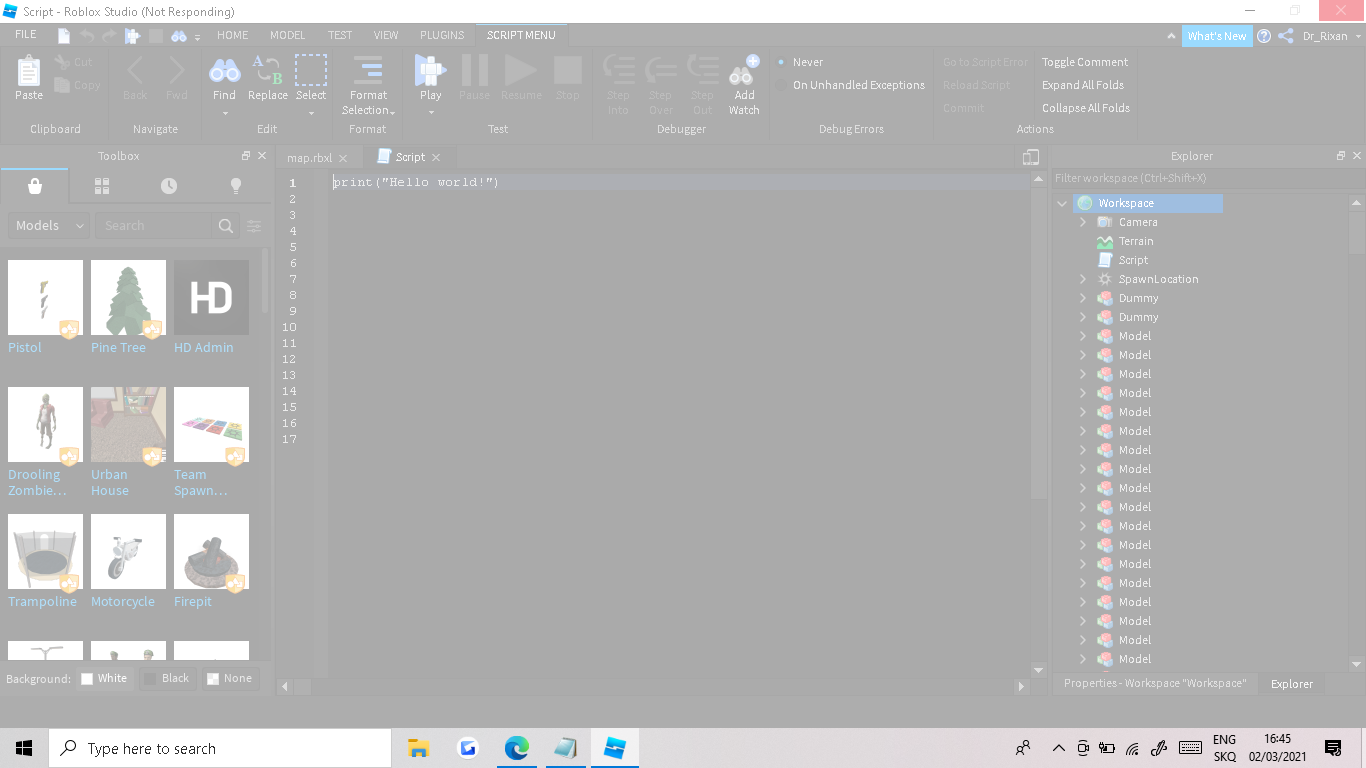Start the Play test
Viewport: 1366px width, 768px height.
(x=430, y=71)
